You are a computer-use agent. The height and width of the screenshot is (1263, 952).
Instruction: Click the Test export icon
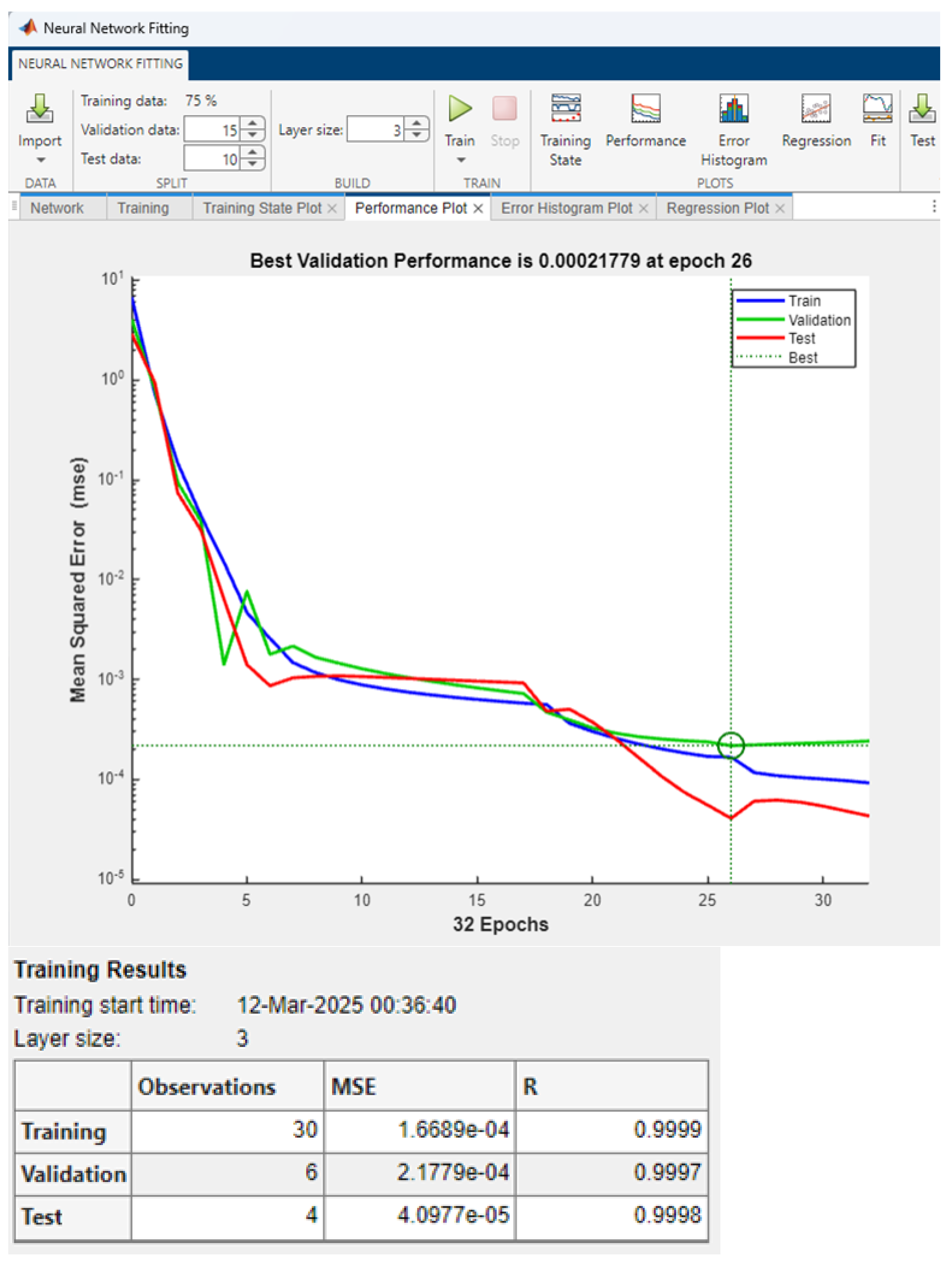click(x=922, y=109)
